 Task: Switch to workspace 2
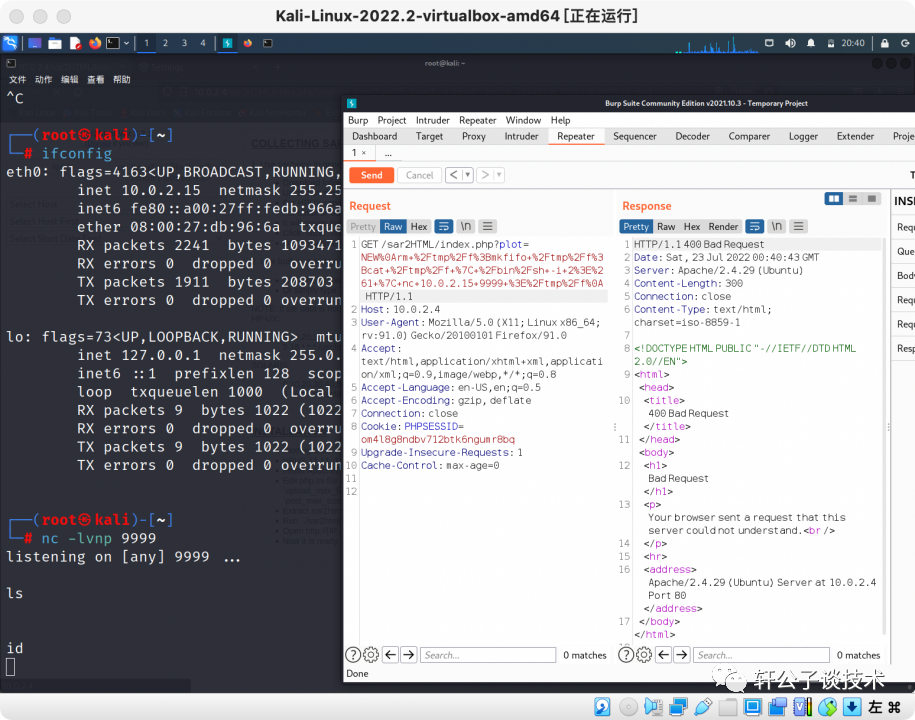click(x=165, y=43)
